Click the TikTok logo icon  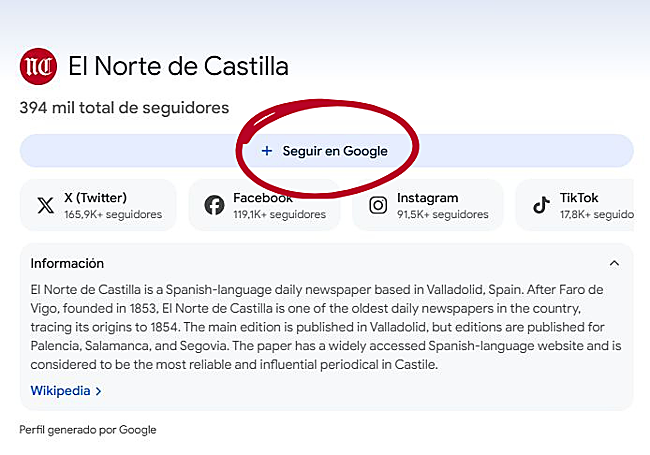(x=541, y=205)
